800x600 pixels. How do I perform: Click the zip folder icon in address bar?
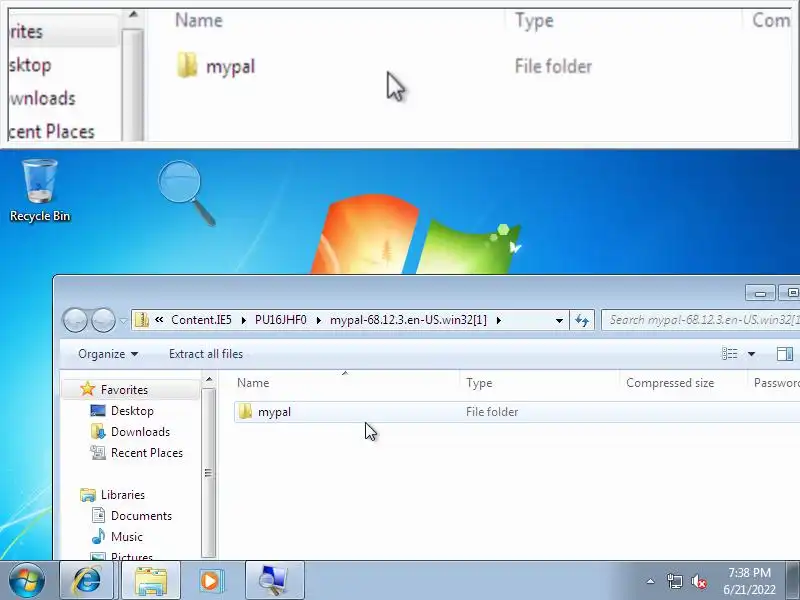(x=142, y=320)
